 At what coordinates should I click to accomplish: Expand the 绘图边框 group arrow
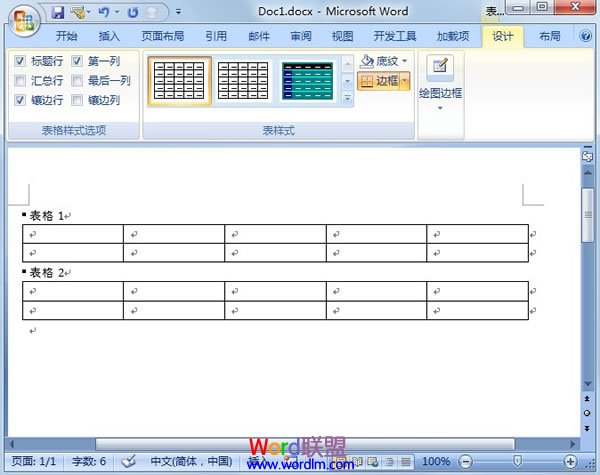click(440, 108)
